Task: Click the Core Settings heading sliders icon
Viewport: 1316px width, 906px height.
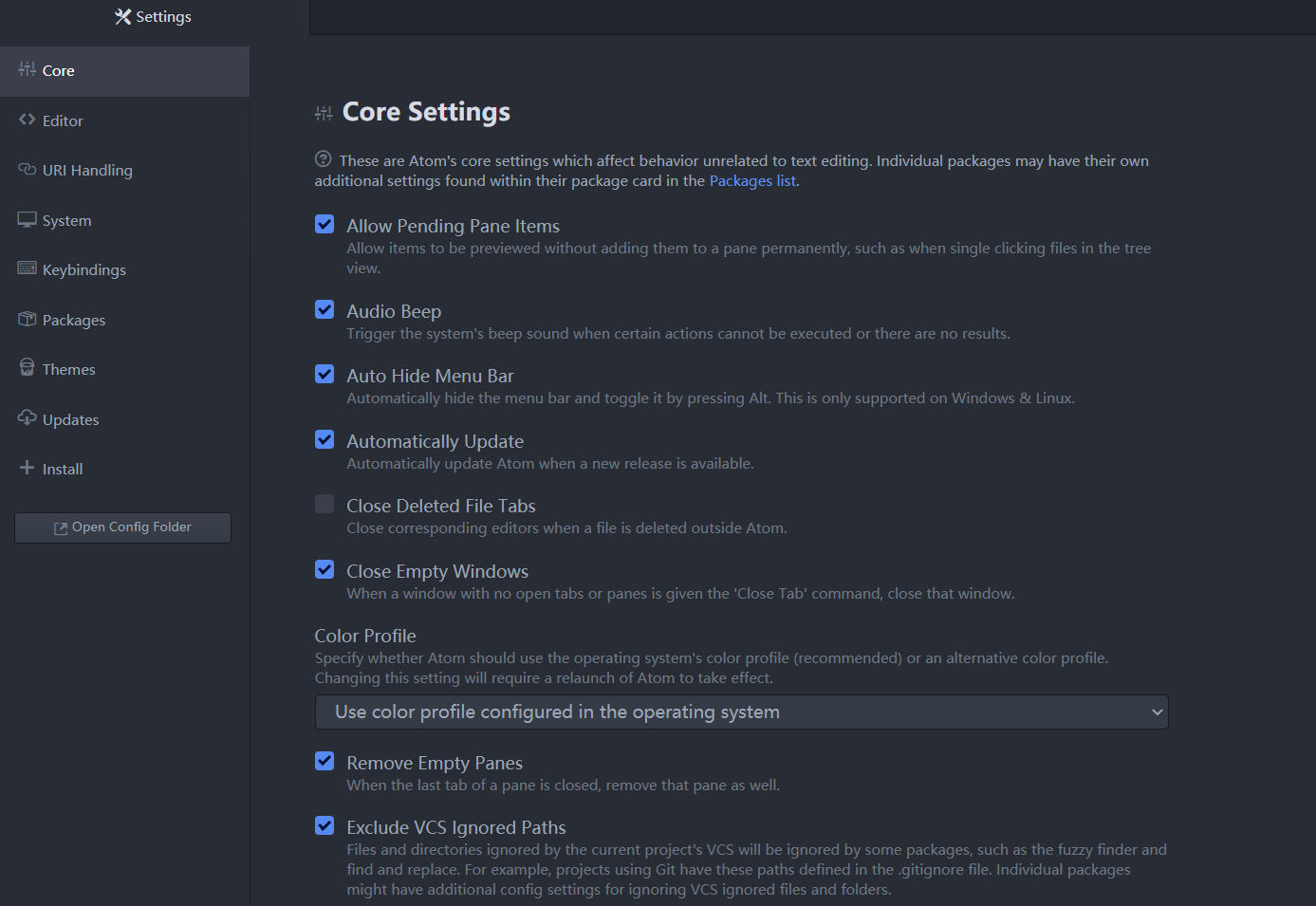Action: (324, 114)
